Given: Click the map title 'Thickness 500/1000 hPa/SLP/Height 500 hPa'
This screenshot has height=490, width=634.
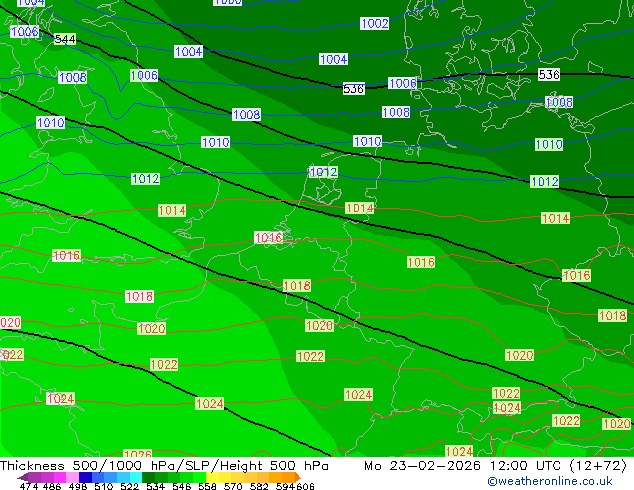Looking at the screenshot, I should coord(164,466).
